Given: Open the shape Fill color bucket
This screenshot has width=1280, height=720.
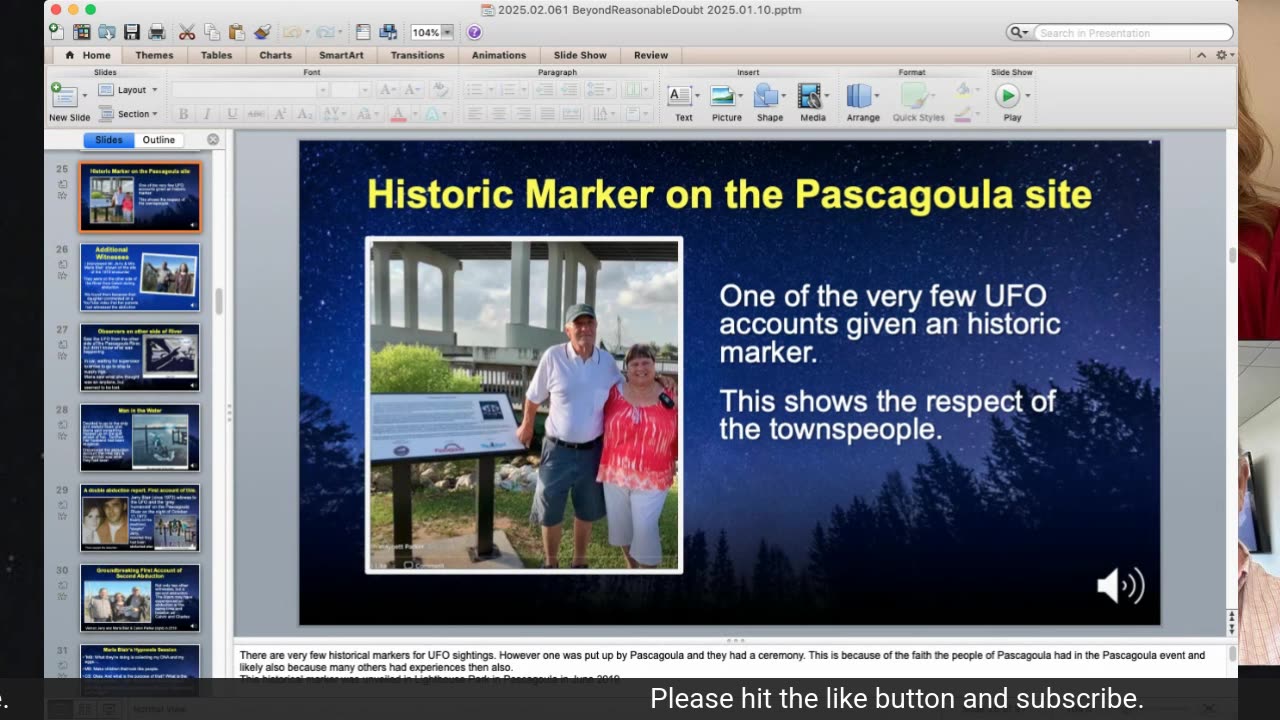Looking at the screenshot, I should tap(965, 90).
